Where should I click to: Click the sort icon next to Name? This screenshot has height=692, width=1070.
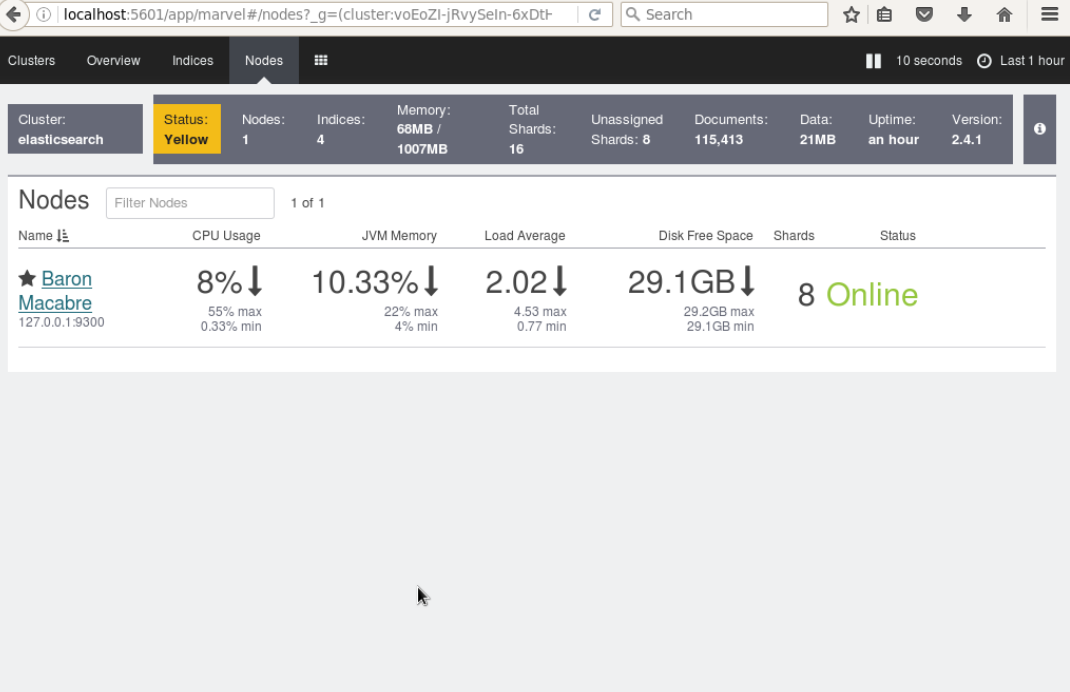coord(63,236)
